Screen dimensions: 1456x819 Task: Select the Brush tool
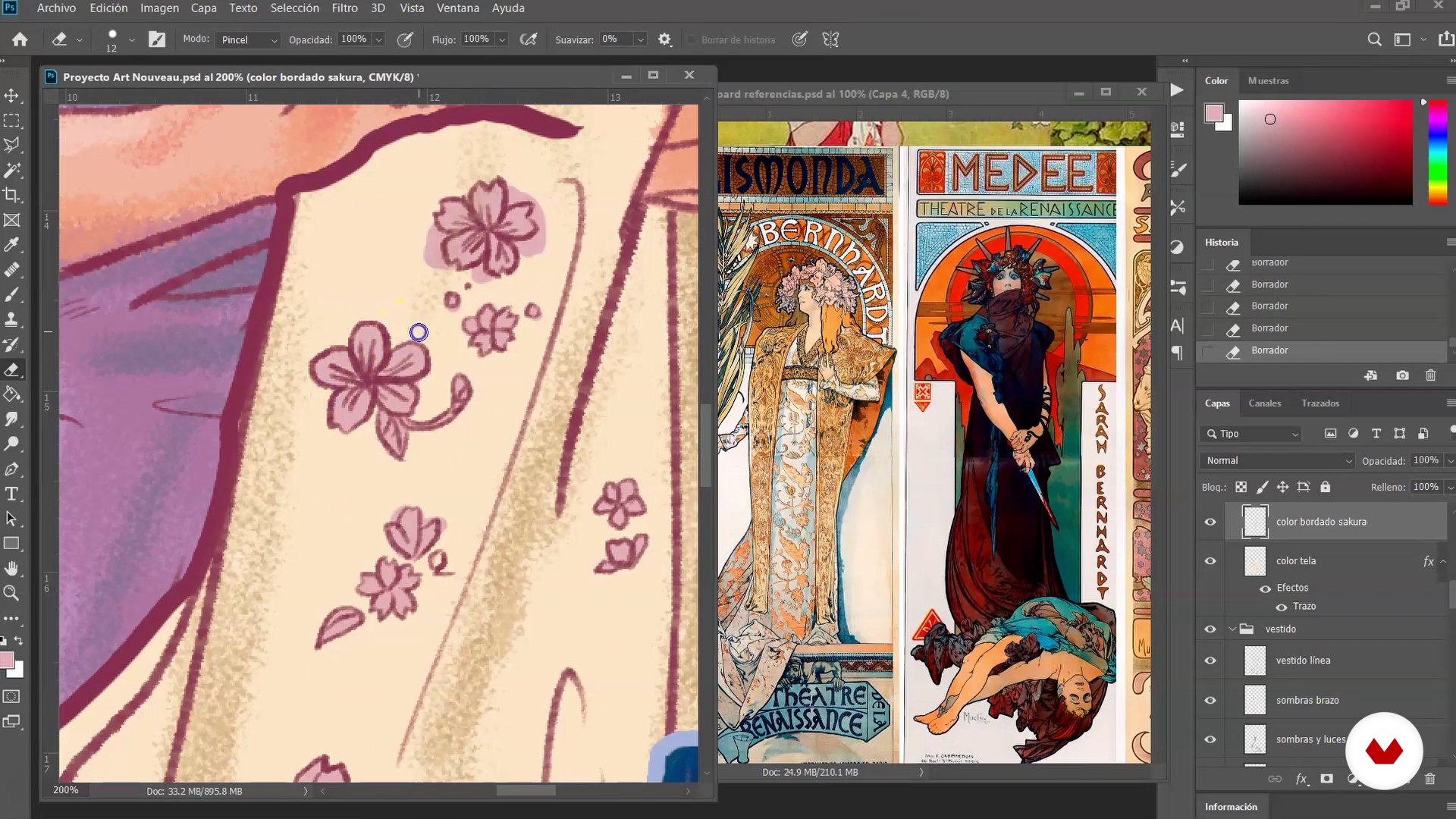pyautogui.click(x=11, y=294)
